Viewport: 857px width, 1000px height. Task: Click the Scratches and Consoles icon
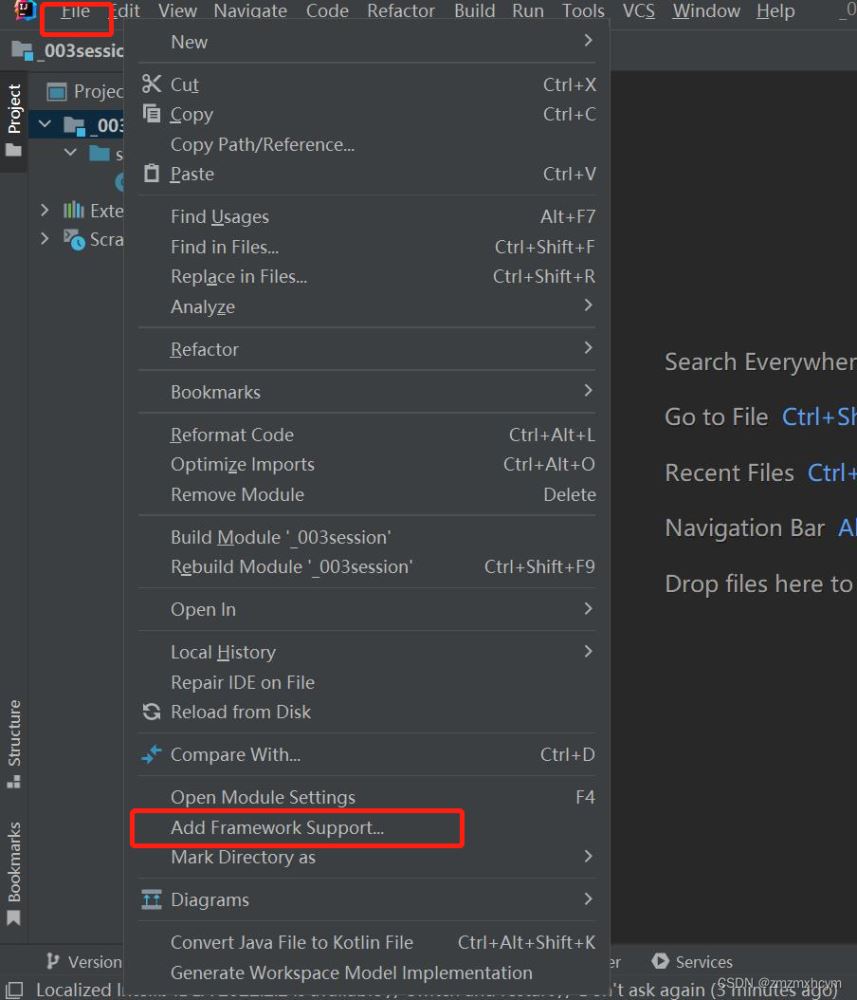(x=74, y=239)
